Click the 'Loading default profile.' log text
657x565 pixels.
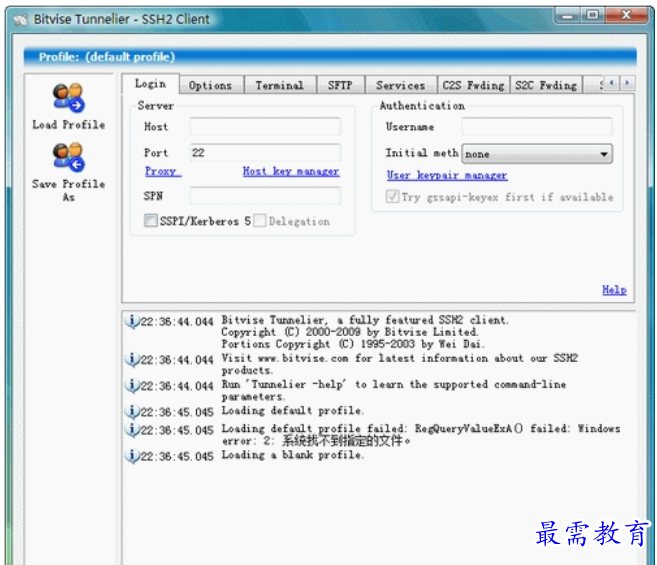coord(293,411)
